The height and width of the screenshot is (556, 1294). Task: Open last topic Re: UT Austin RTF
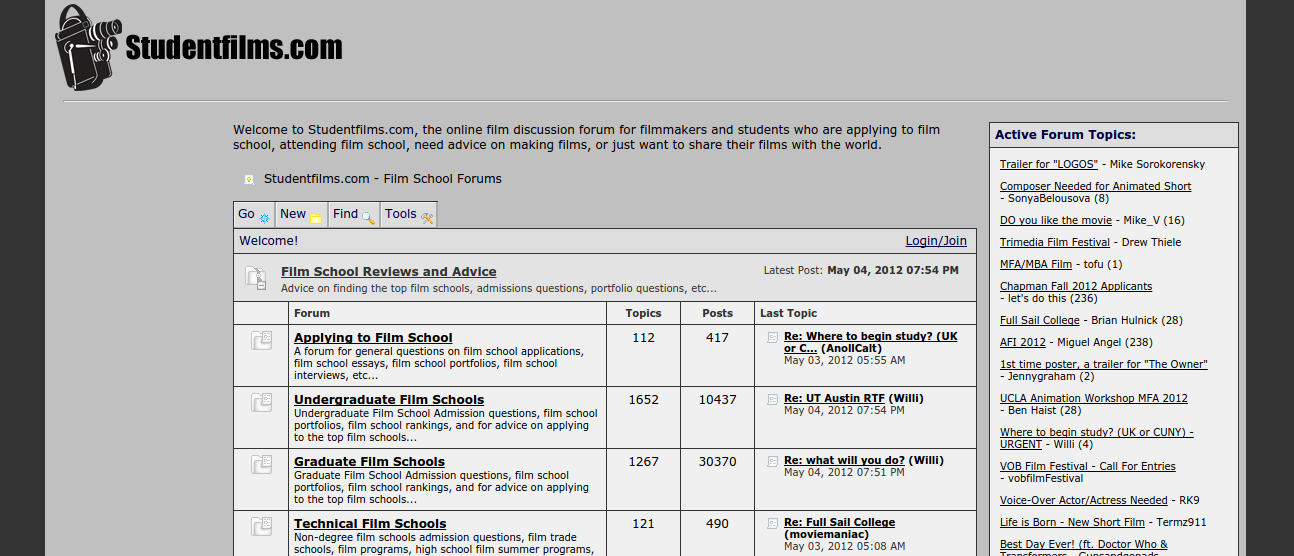(834, 398)
